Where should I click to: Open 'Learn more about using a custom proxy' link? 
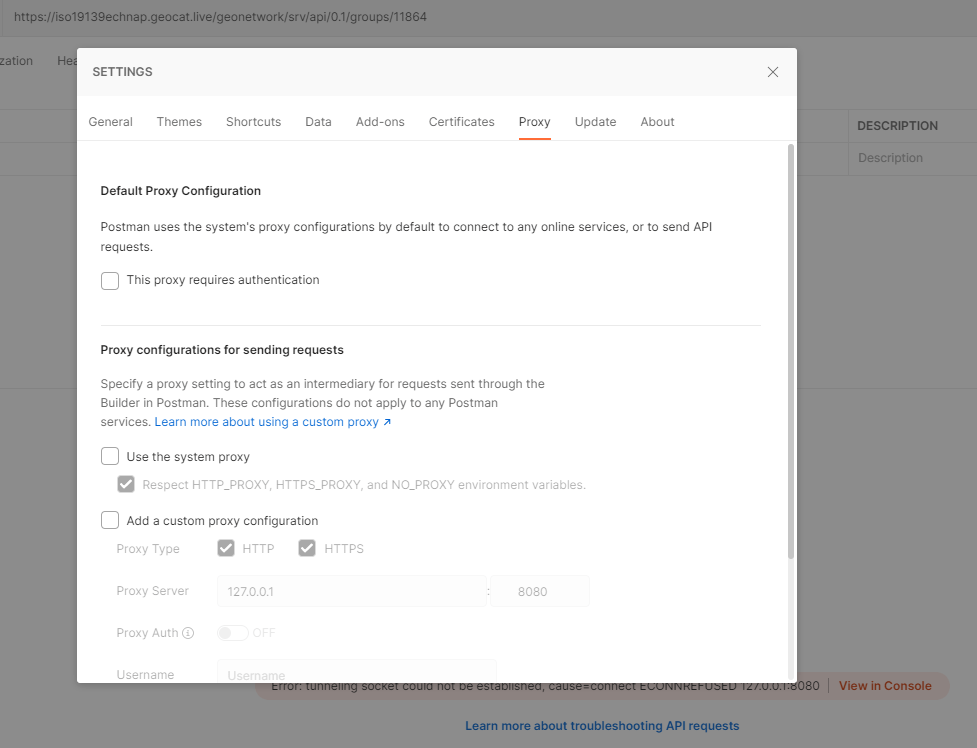point(267,422)
